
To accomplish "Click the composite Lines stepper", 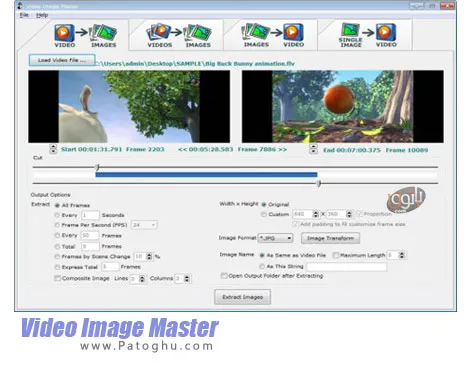I will [142, 279].
